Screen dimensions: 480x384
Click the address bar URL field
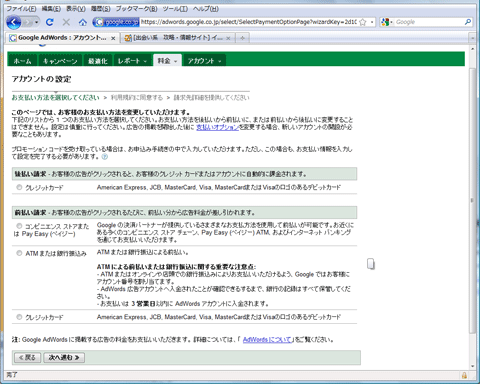(248, 22)
